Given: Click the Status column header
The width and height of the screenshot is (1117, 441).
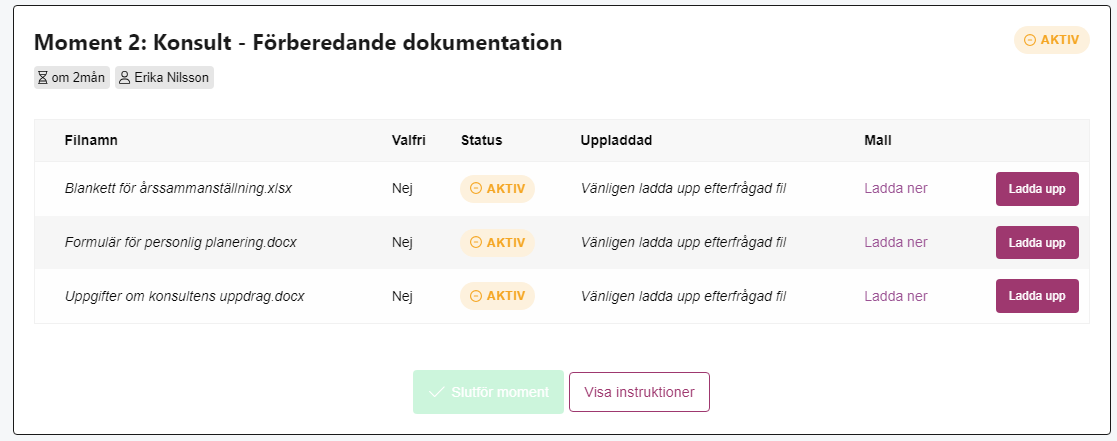Looking at the screenshot, I should [482, 140].
